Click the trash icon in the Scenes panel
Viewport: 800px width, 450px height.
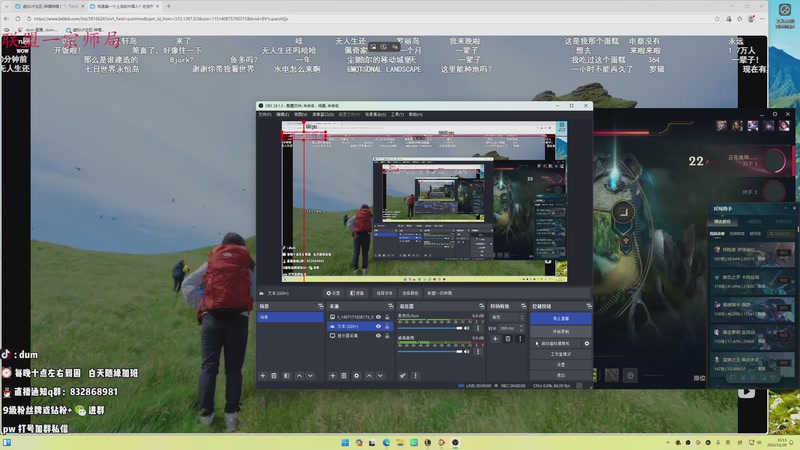pos(274,376)
